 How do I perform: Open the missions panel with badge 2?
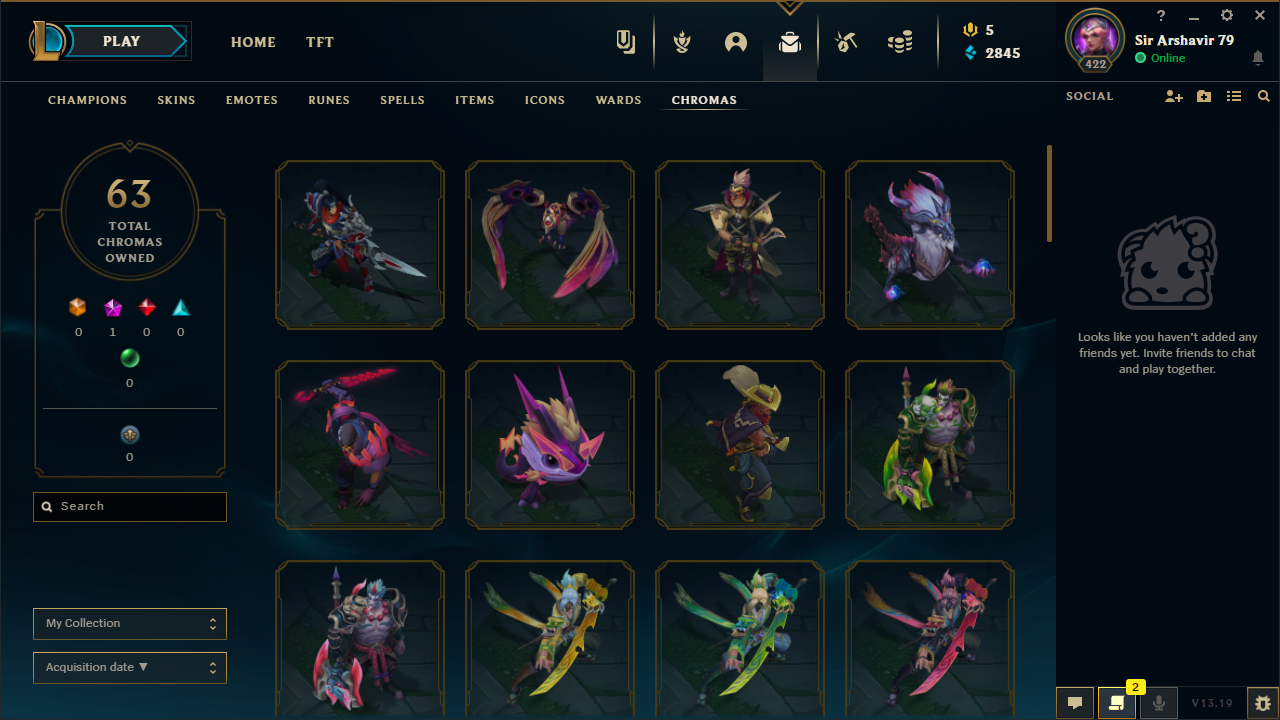[1116, 703]
